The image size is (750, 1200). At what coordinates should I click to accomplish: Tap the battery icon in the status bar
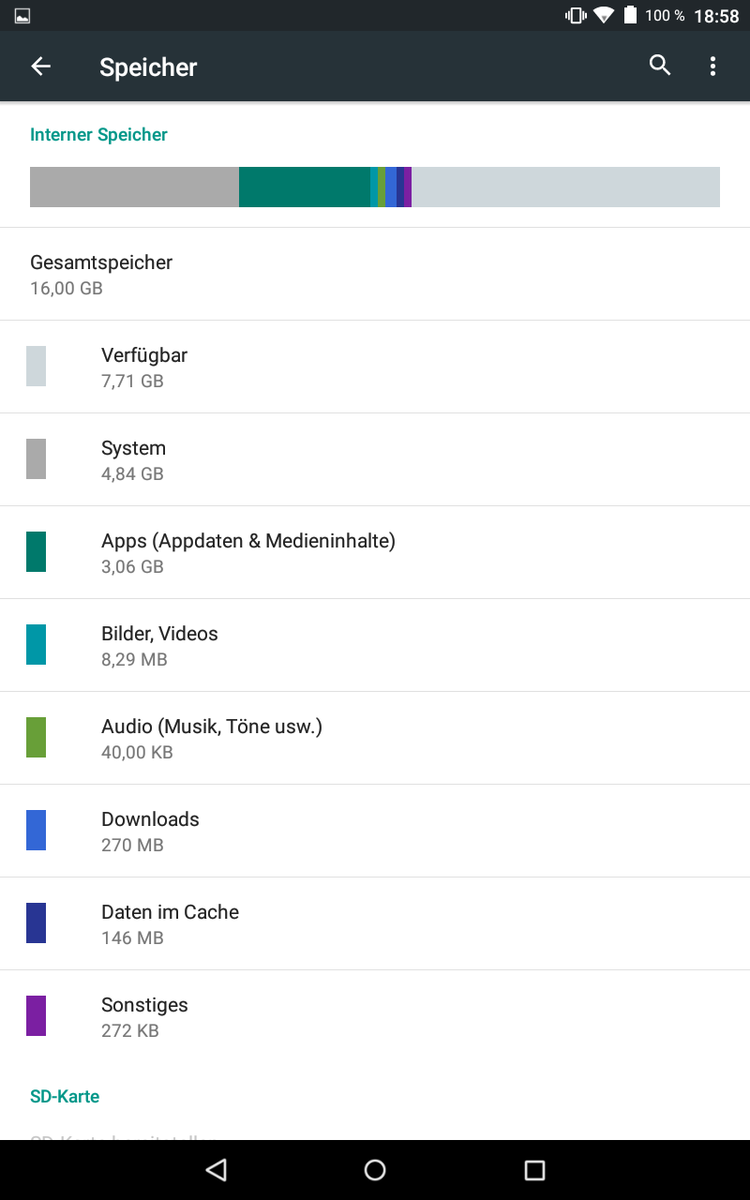[x=630, y=15]
